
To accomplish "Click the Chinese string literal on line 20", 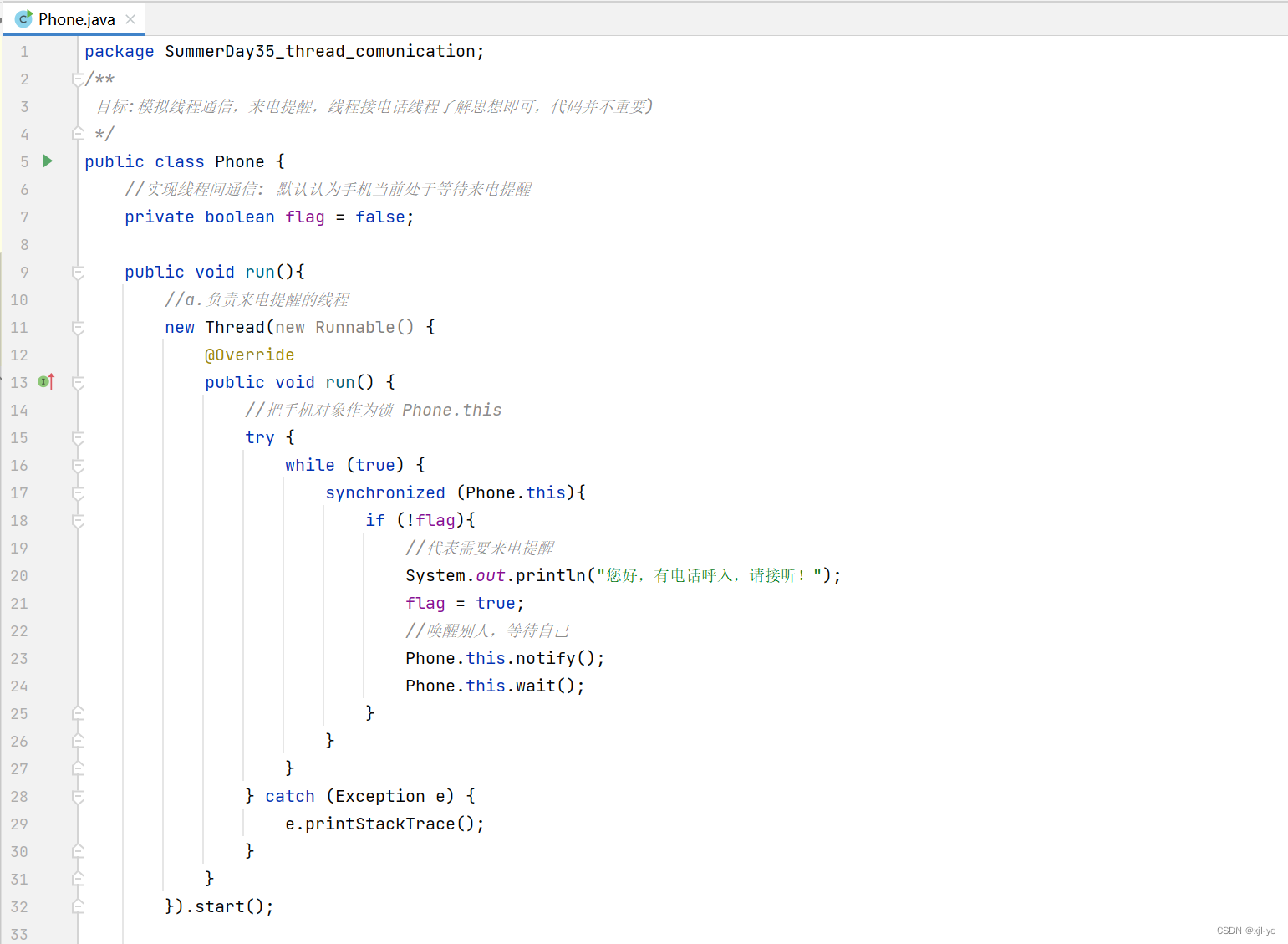I will coord(709,576).
